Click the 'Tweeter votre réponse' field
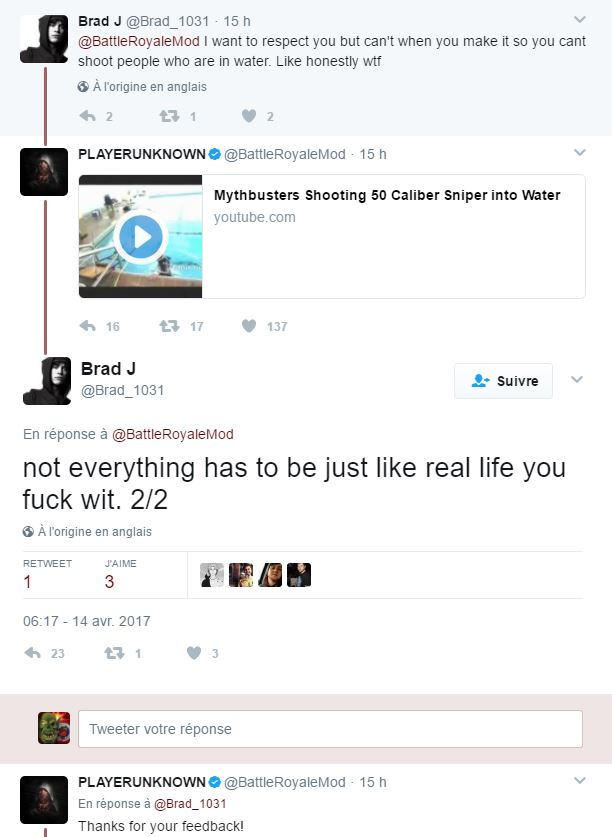This screenshot has height=837, width=612. click(x=330, y=729)
